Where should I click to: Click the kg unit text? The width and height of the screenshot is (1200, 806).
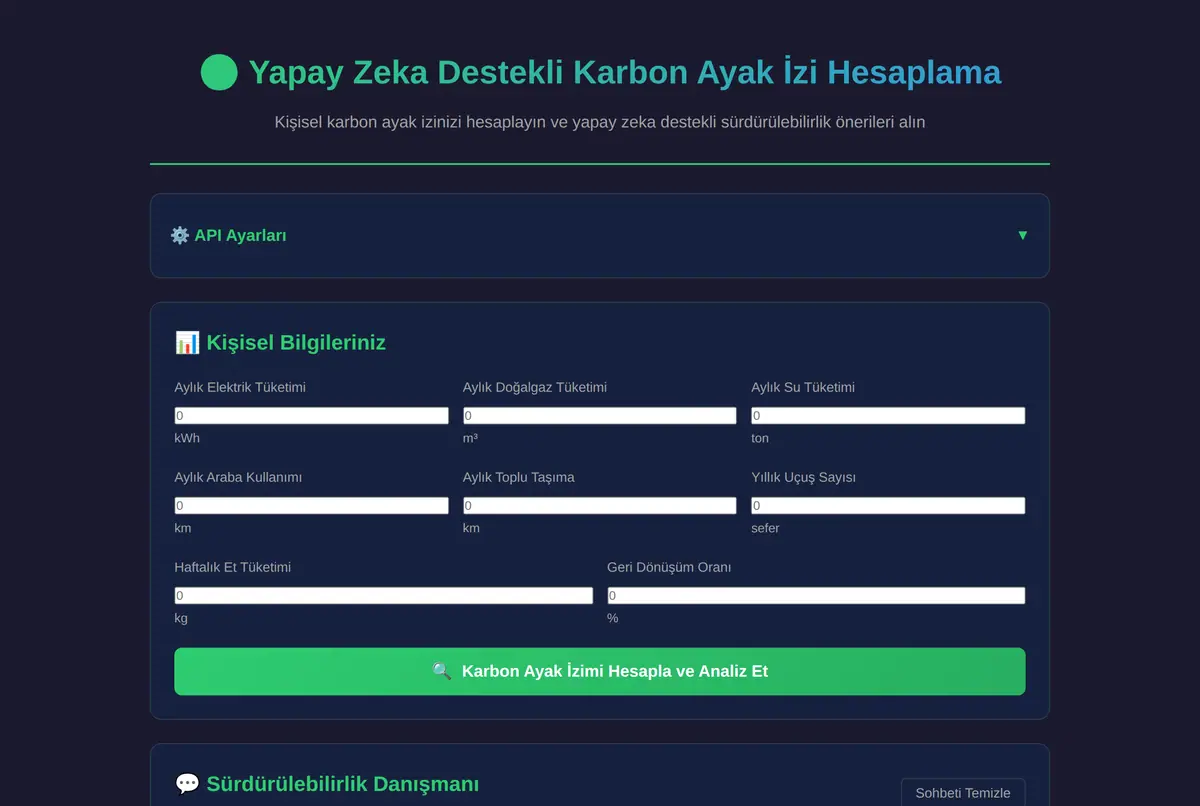181,619
